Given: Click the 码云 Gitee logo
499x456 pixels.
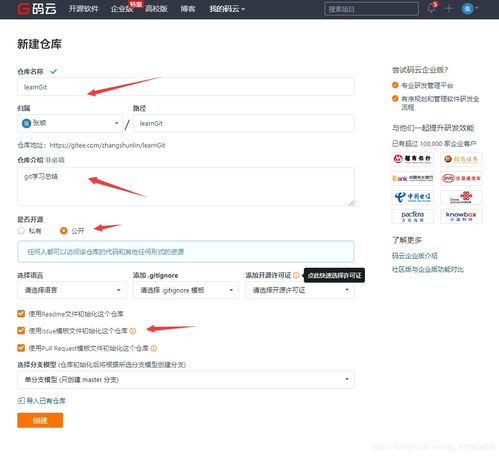Looking at the screenshot, I should click(x=37, y=9).
